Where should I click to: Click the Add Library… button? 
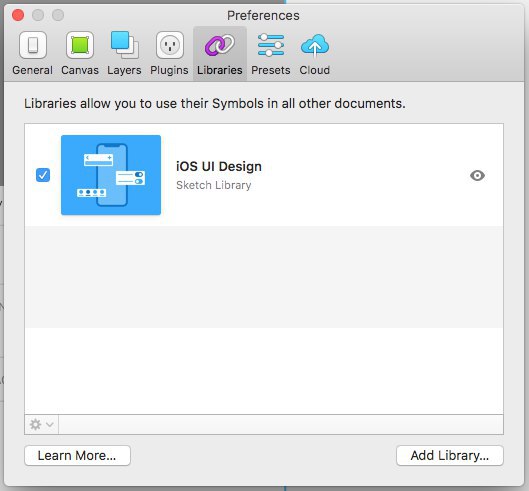tap(450, 456)
